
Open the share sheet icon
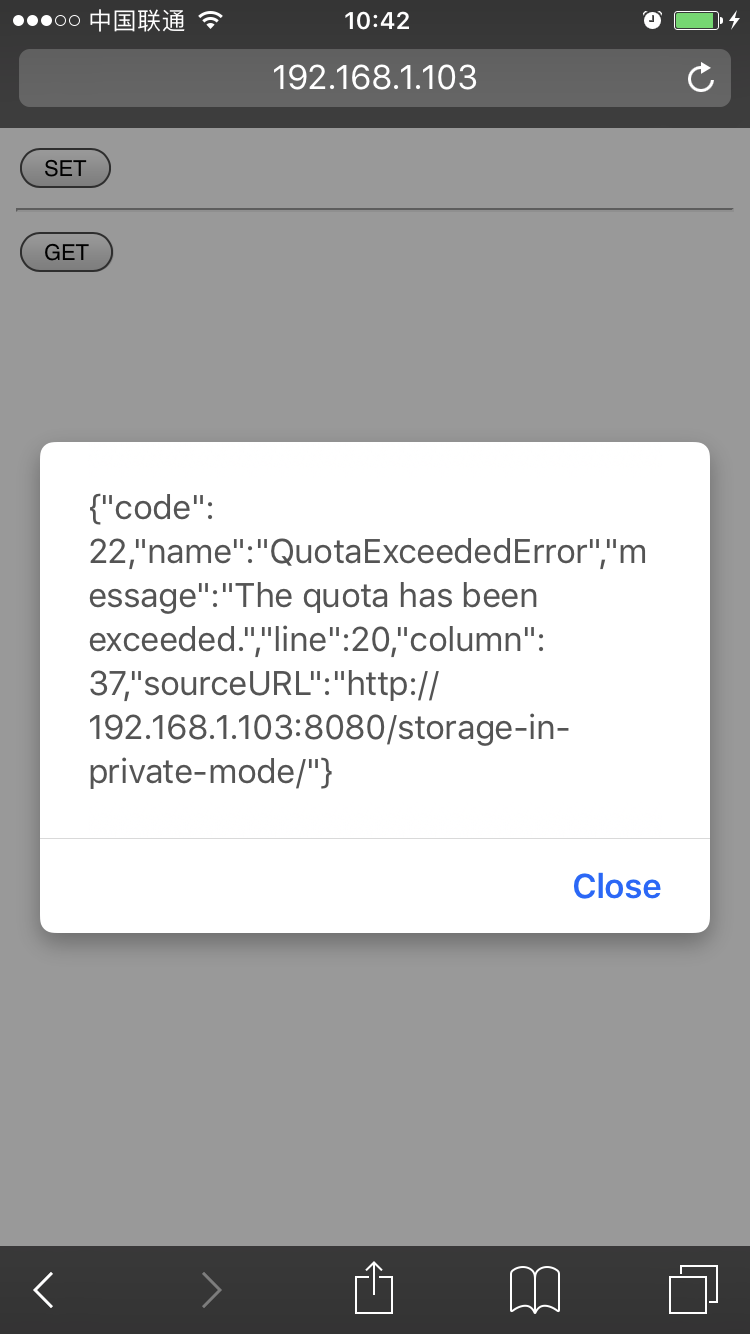(374, 1288)
